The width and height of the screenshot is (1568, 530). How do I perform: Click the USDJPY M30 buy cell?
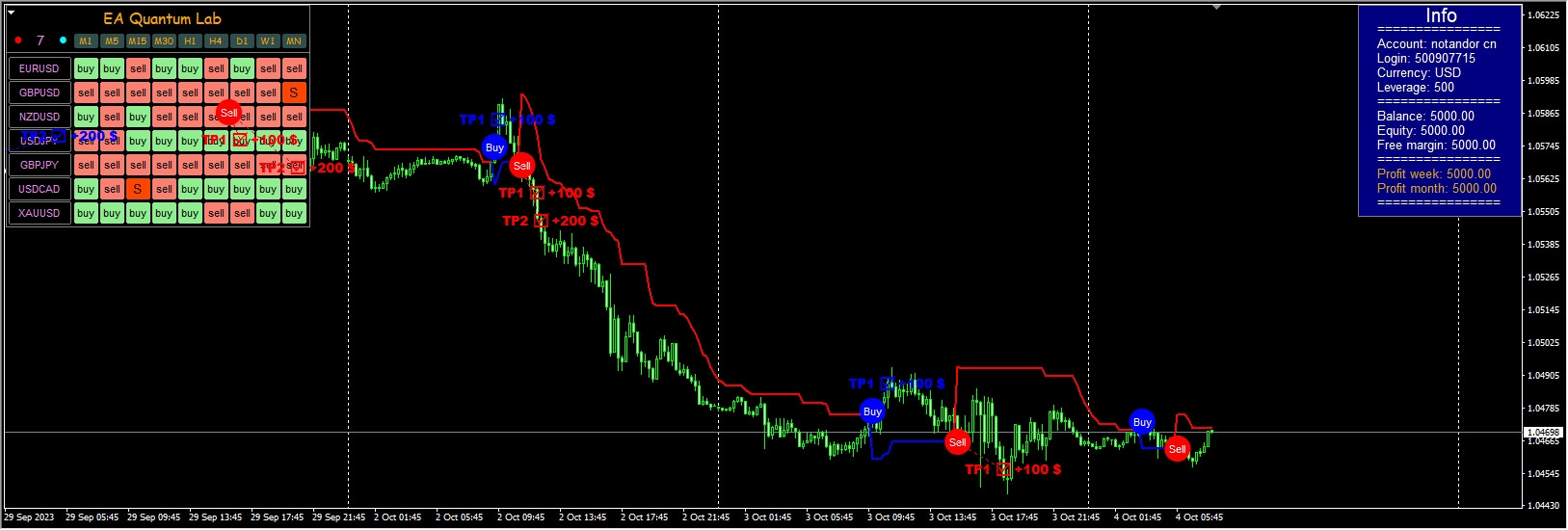click(x=164, y=141)
